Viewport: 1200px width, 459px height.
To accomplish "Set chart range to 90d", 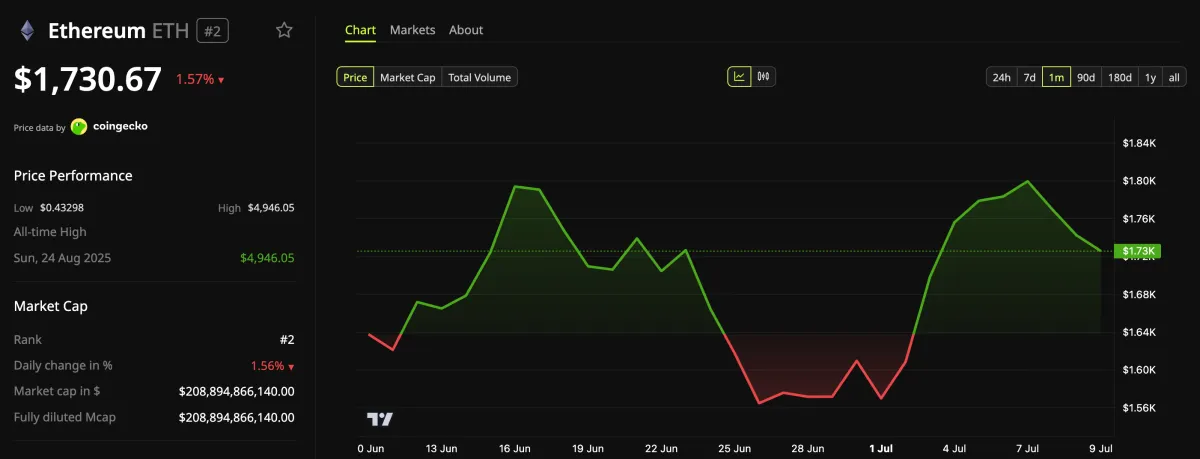I will [1086, 77].
